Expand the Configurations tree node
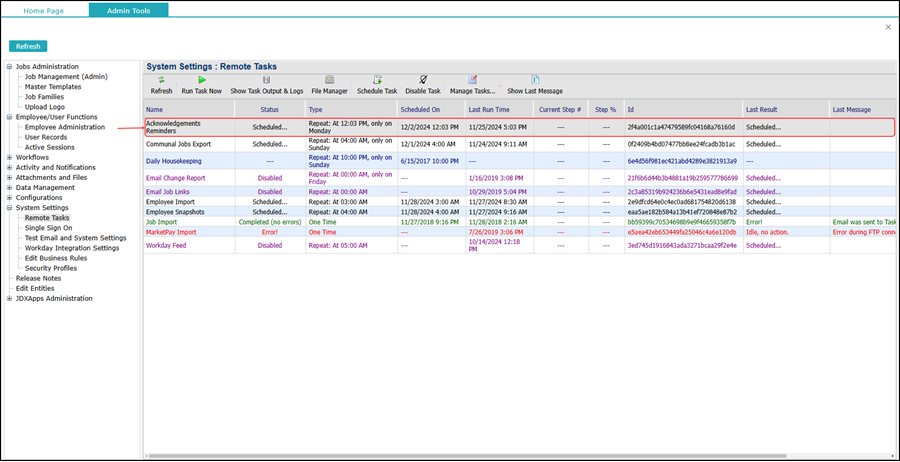Screen dimensions: 900x462 [x=10, y=197]
